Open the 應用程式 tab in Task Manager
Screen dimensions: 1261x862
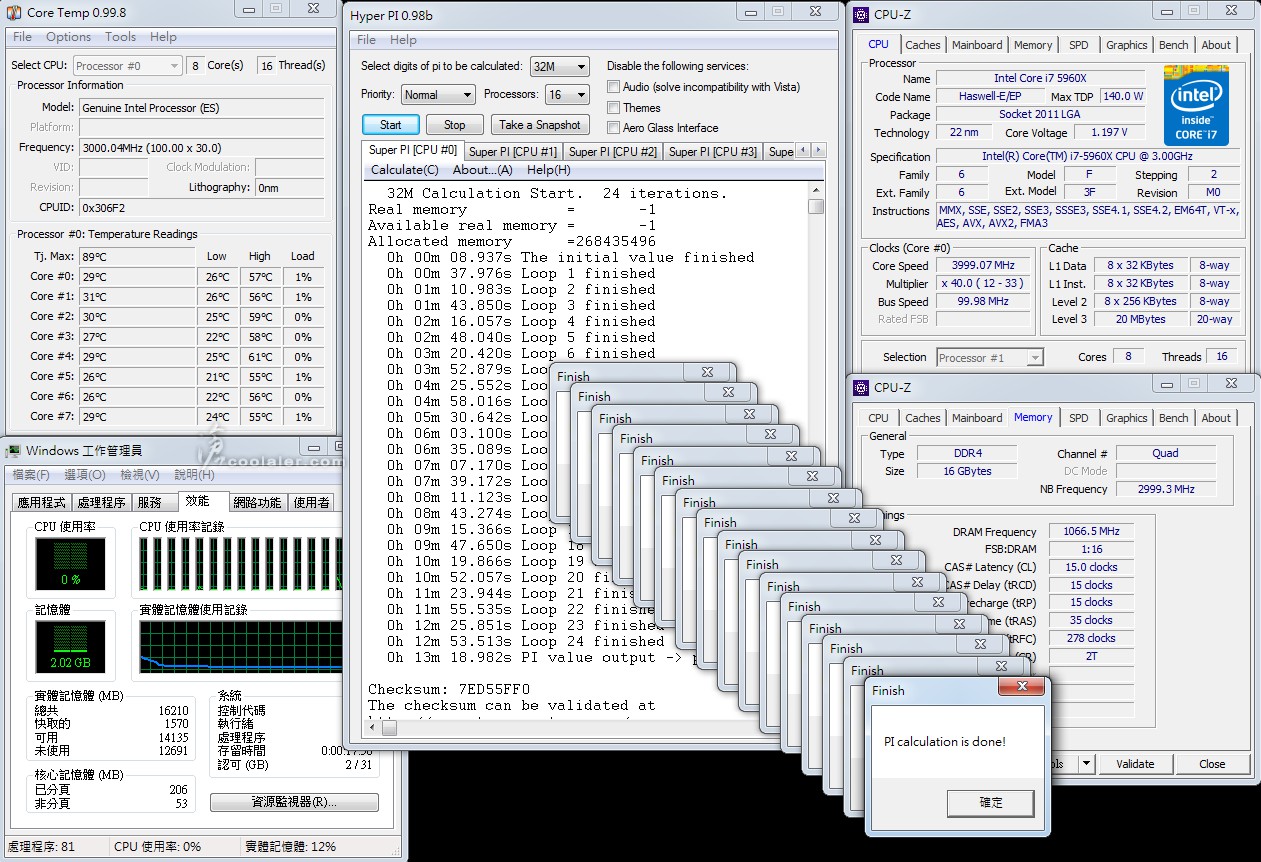click(41, 503)
